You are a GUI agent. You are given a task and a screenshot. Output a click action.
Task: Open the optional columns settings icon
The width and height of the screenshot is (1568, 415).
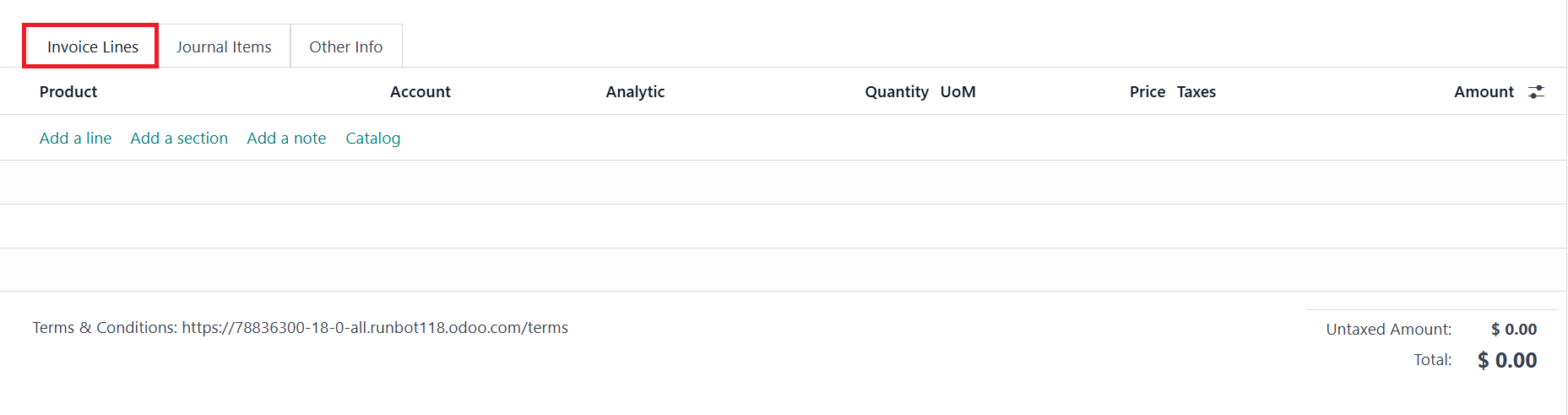click(1536, 92)
